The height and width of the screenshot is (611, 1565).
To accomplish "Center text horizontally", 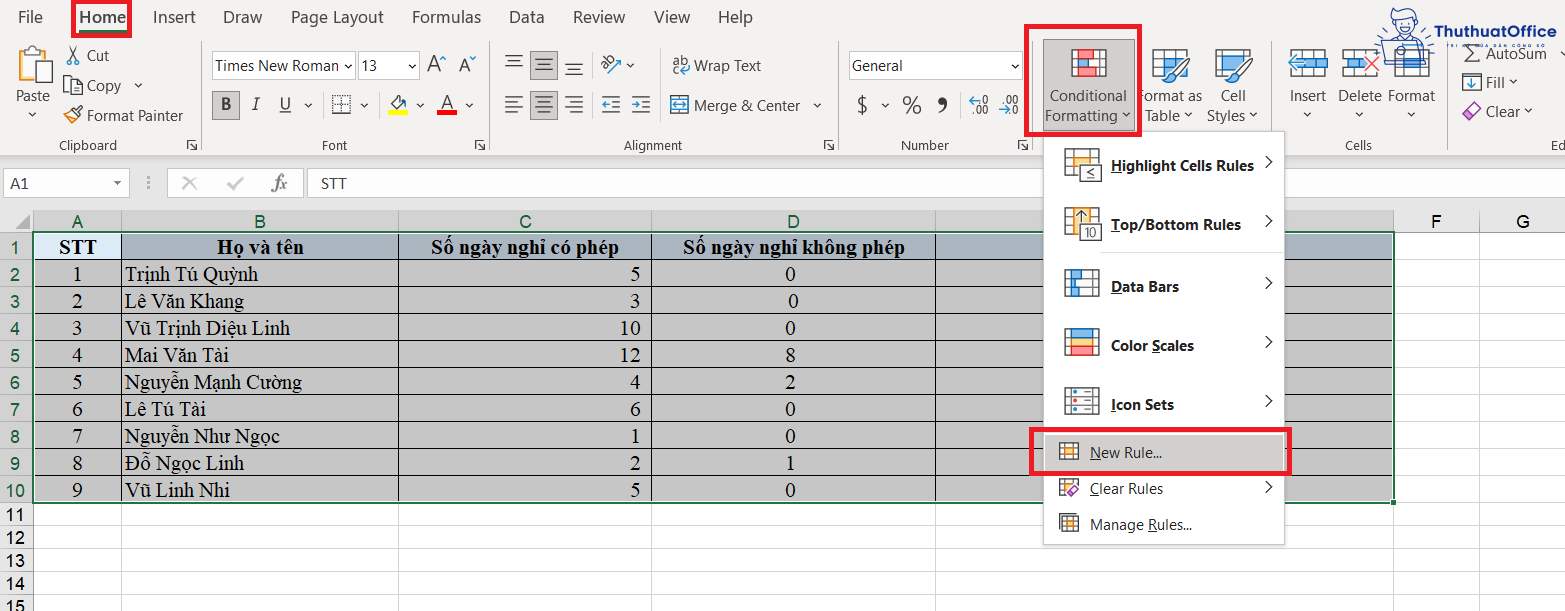I will pos(544,105).
